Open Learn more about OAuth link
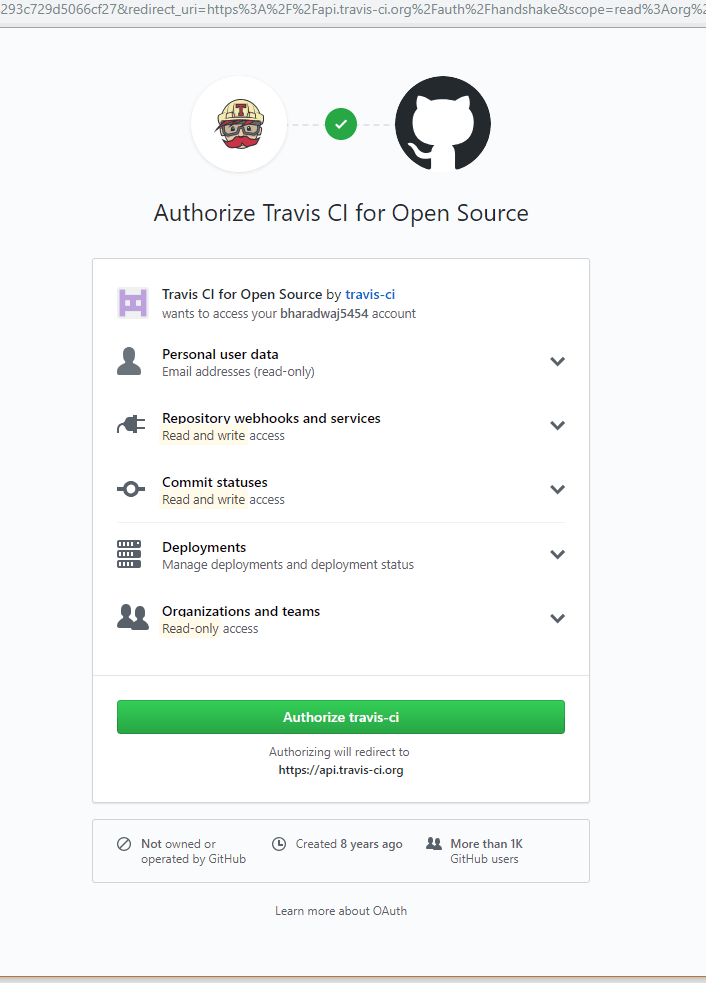The image size is (706, 983). pos(341,911)
